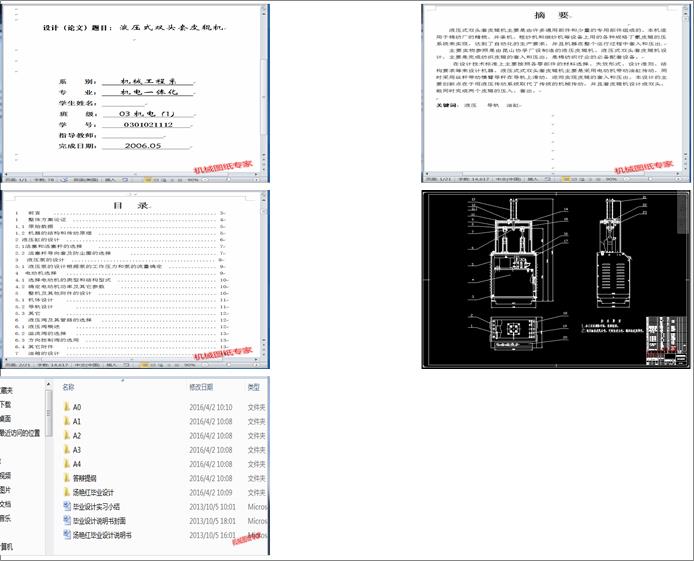This screenshot has width=694, height=561.
Task: Click horizontal scrollbar in title-page Word window
Action: (x=133, y=174)
